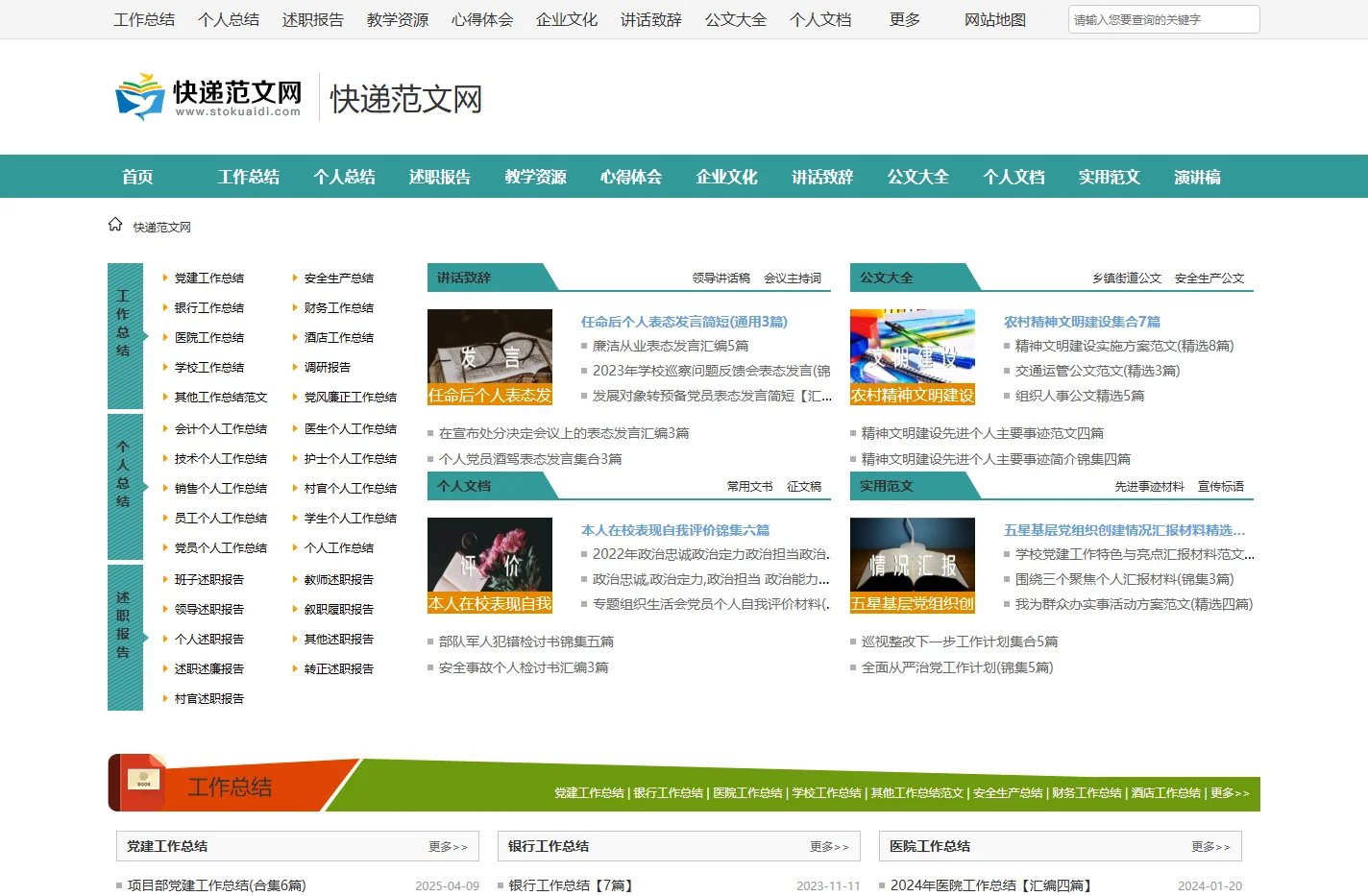Open article 安全事故个人检讨书汇编3篇
This screenshot has width=1368, height=896.
click(x=524, y=667)
